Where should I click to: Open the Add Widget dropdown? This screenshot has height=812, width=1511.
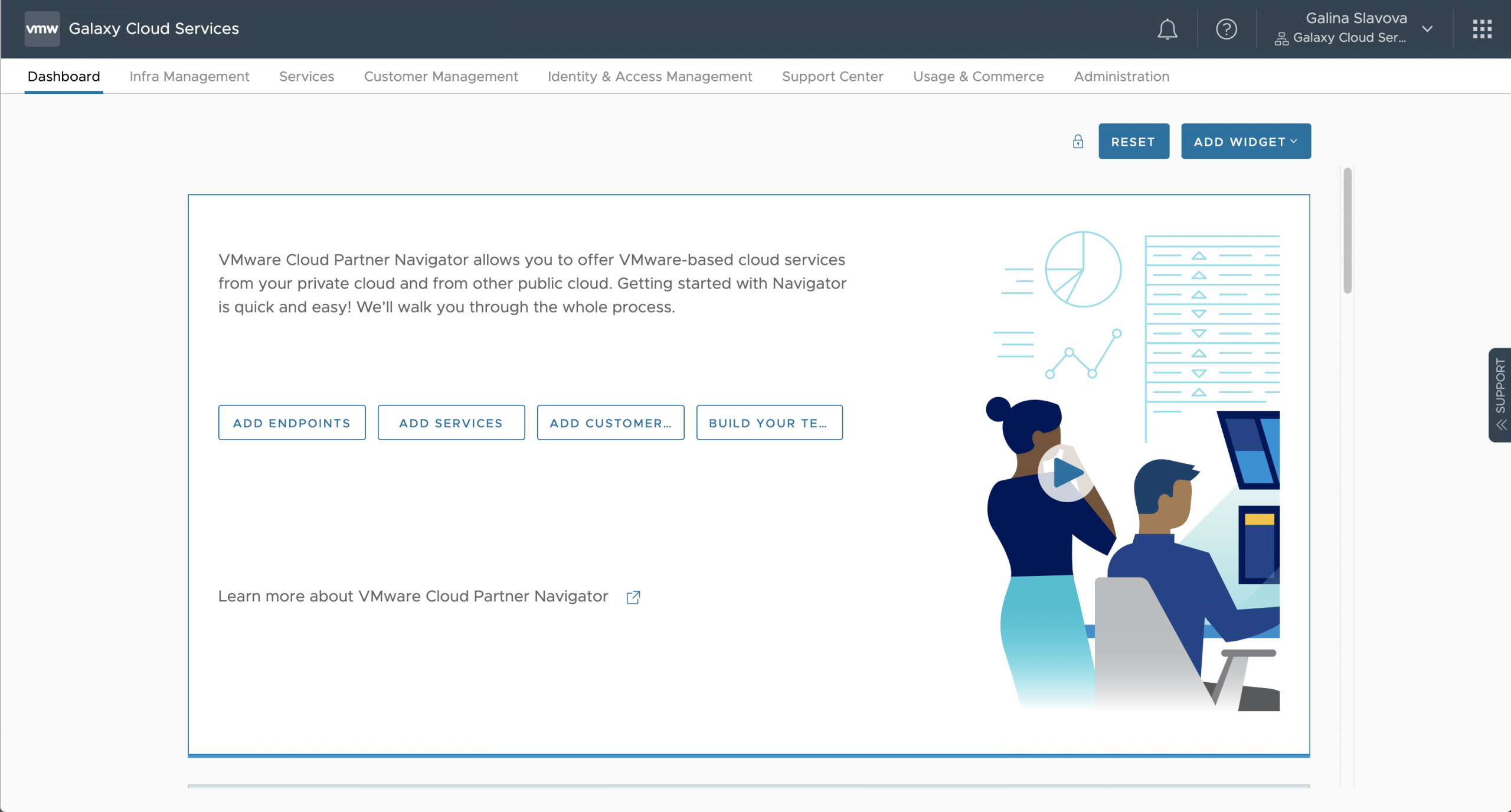(1245, 142)
